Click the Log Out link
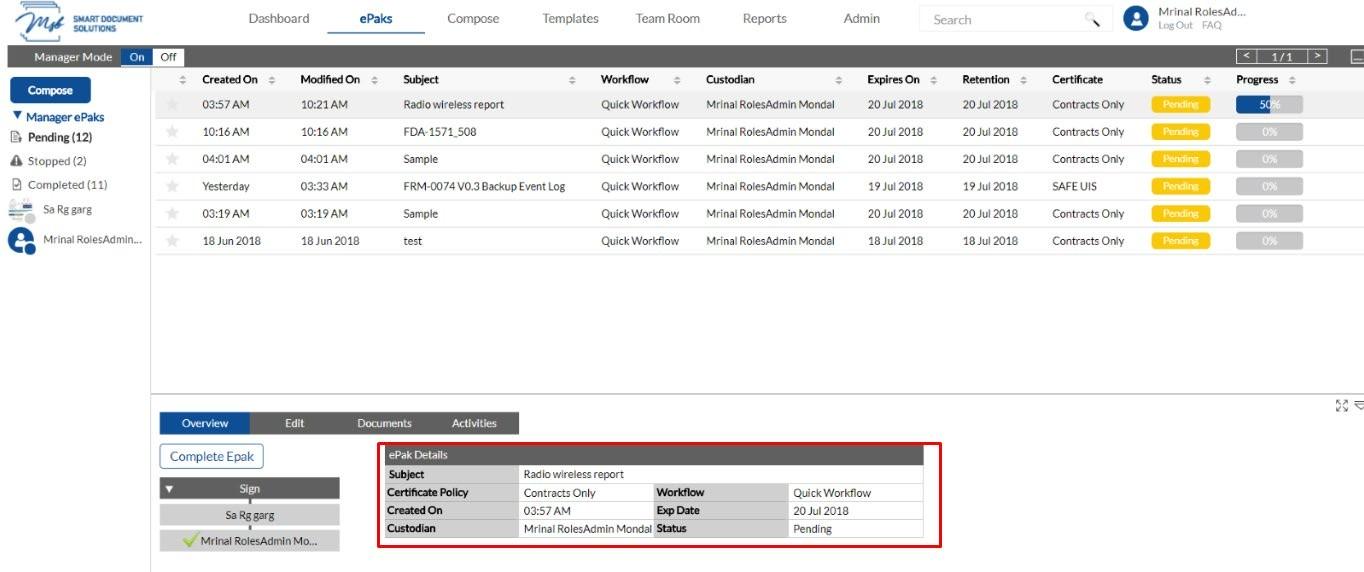The height and width of the screenshot is (572, 1364). pos(1175,25)
